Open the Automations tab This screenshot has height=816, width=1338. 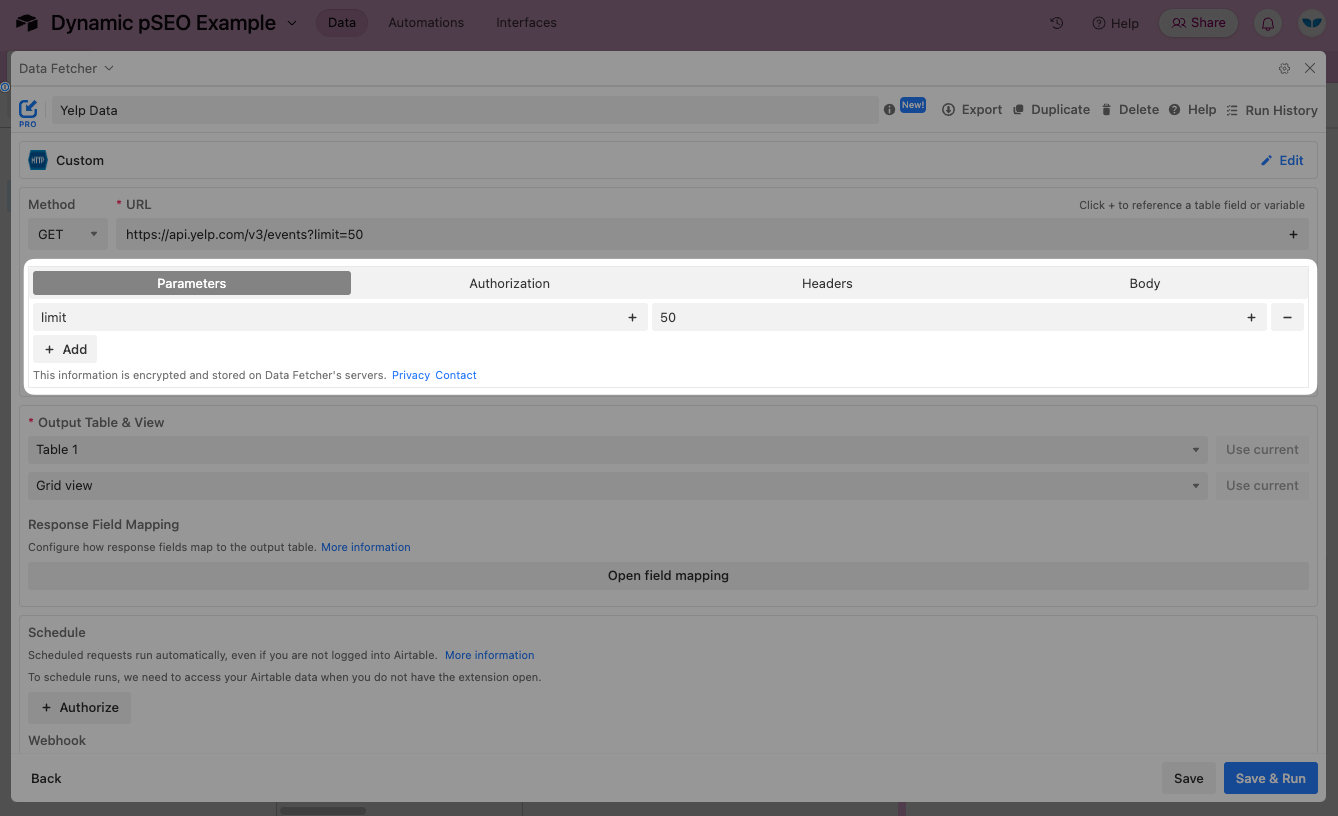pos(426,22)
